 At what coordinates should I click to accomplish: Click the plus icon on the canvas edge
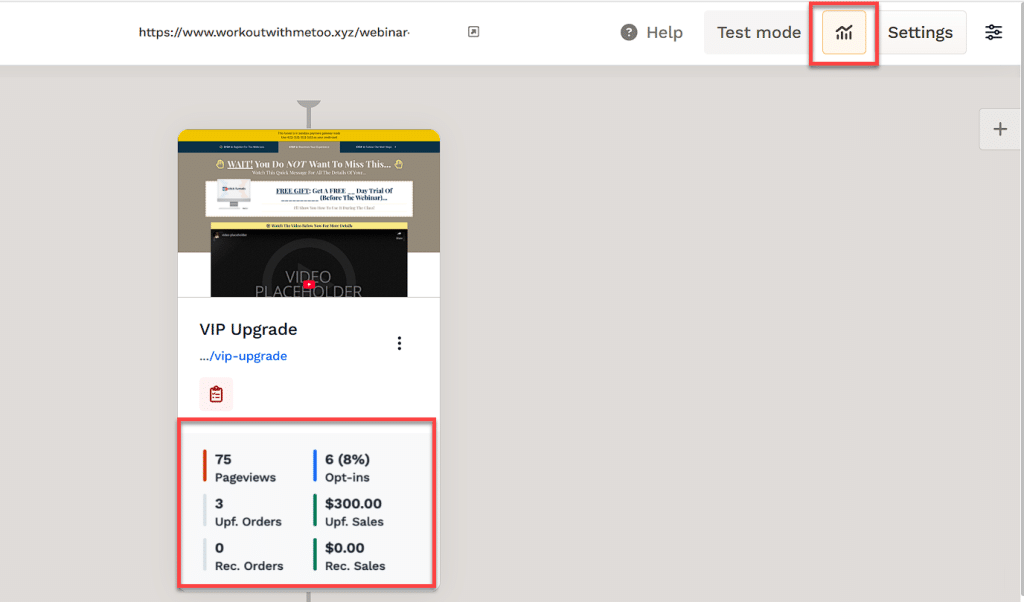click(999, 128)
